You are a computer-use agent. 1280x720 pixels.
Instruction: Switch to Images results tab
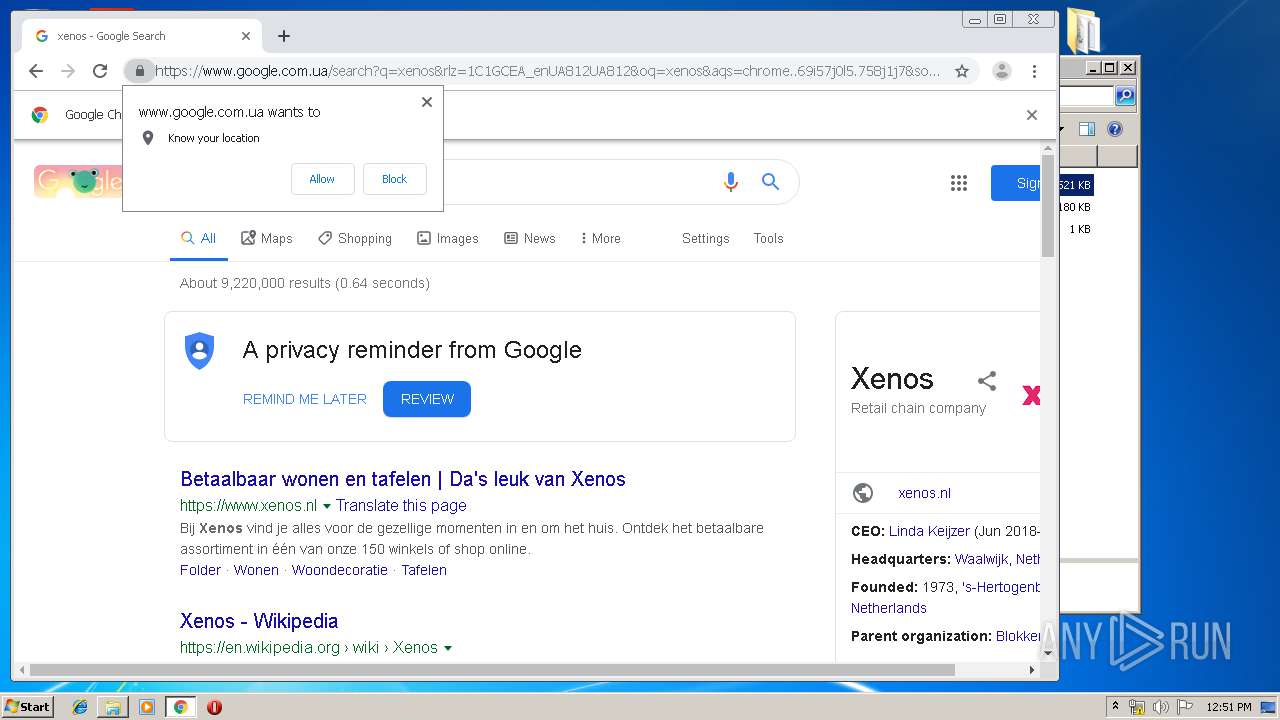(448, 239)
